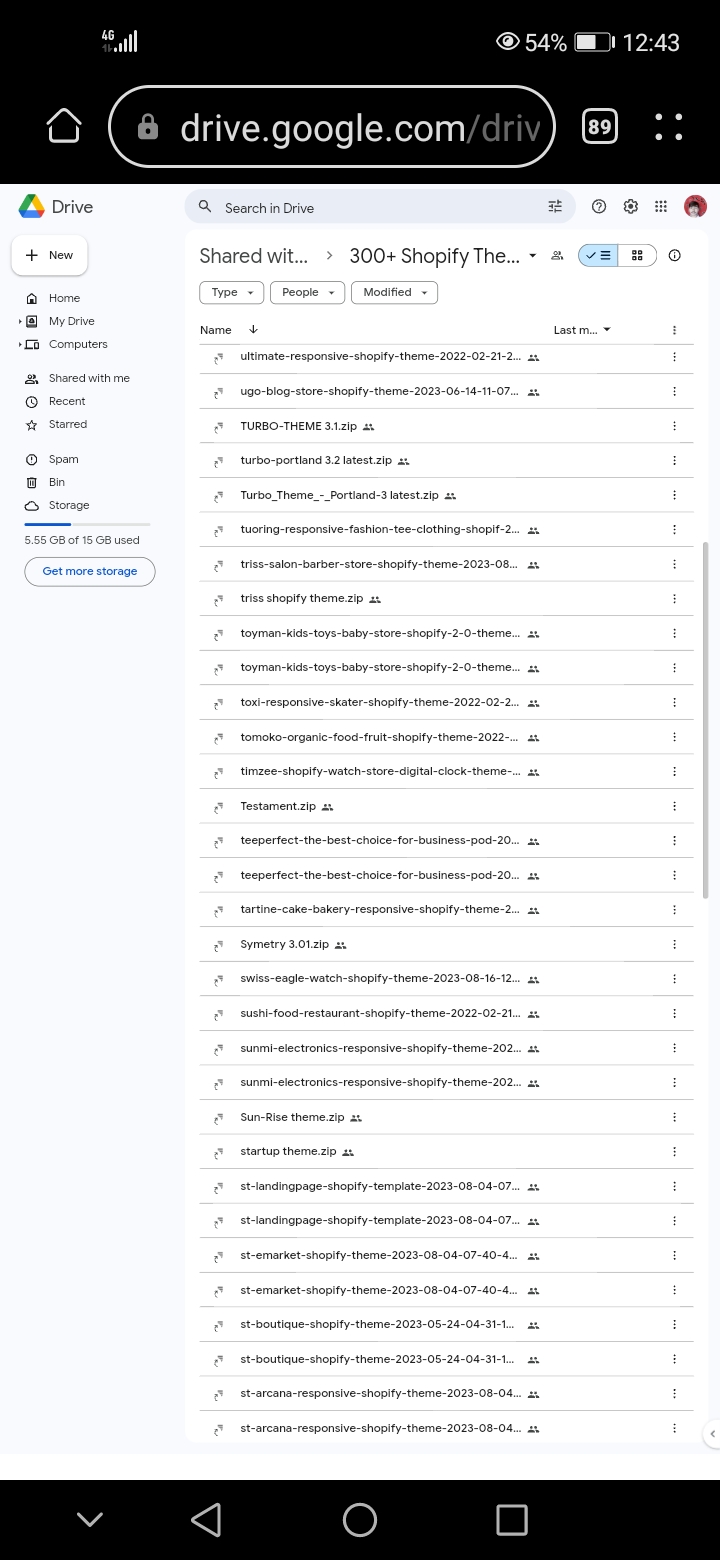Go to Shared with... breadcrumb

254,256
